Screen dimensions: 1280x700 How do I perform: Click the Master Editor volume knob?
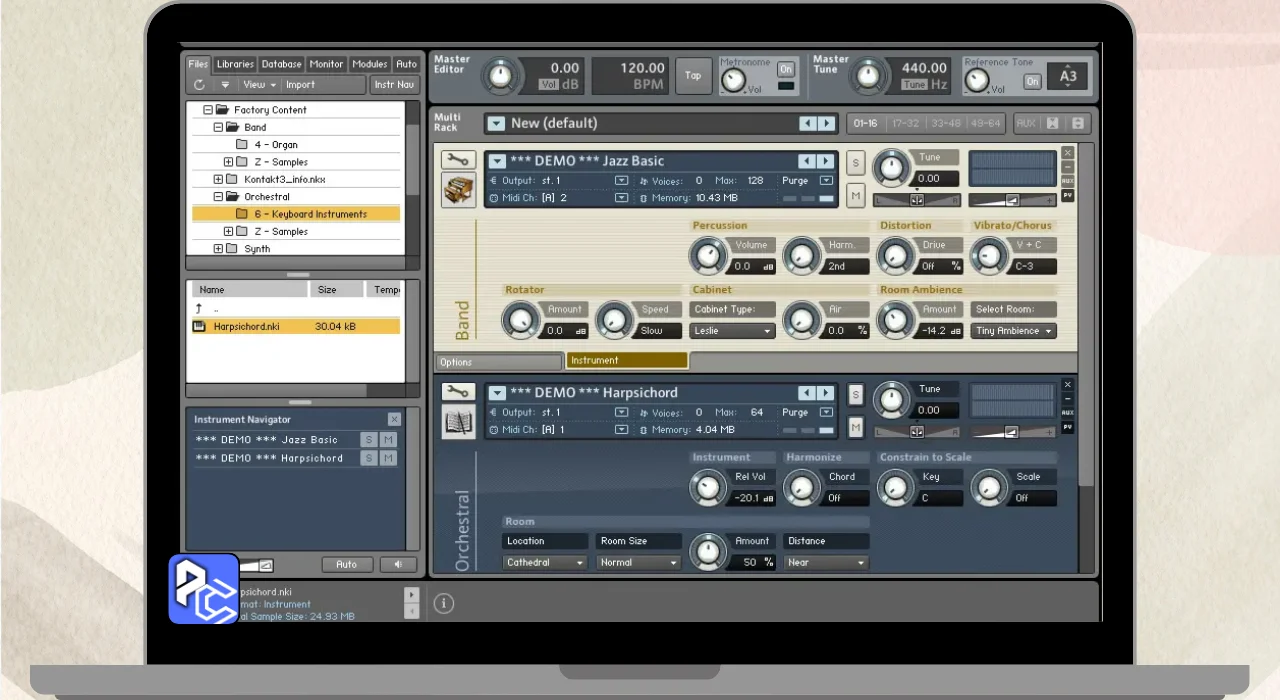tap(501, 75)
